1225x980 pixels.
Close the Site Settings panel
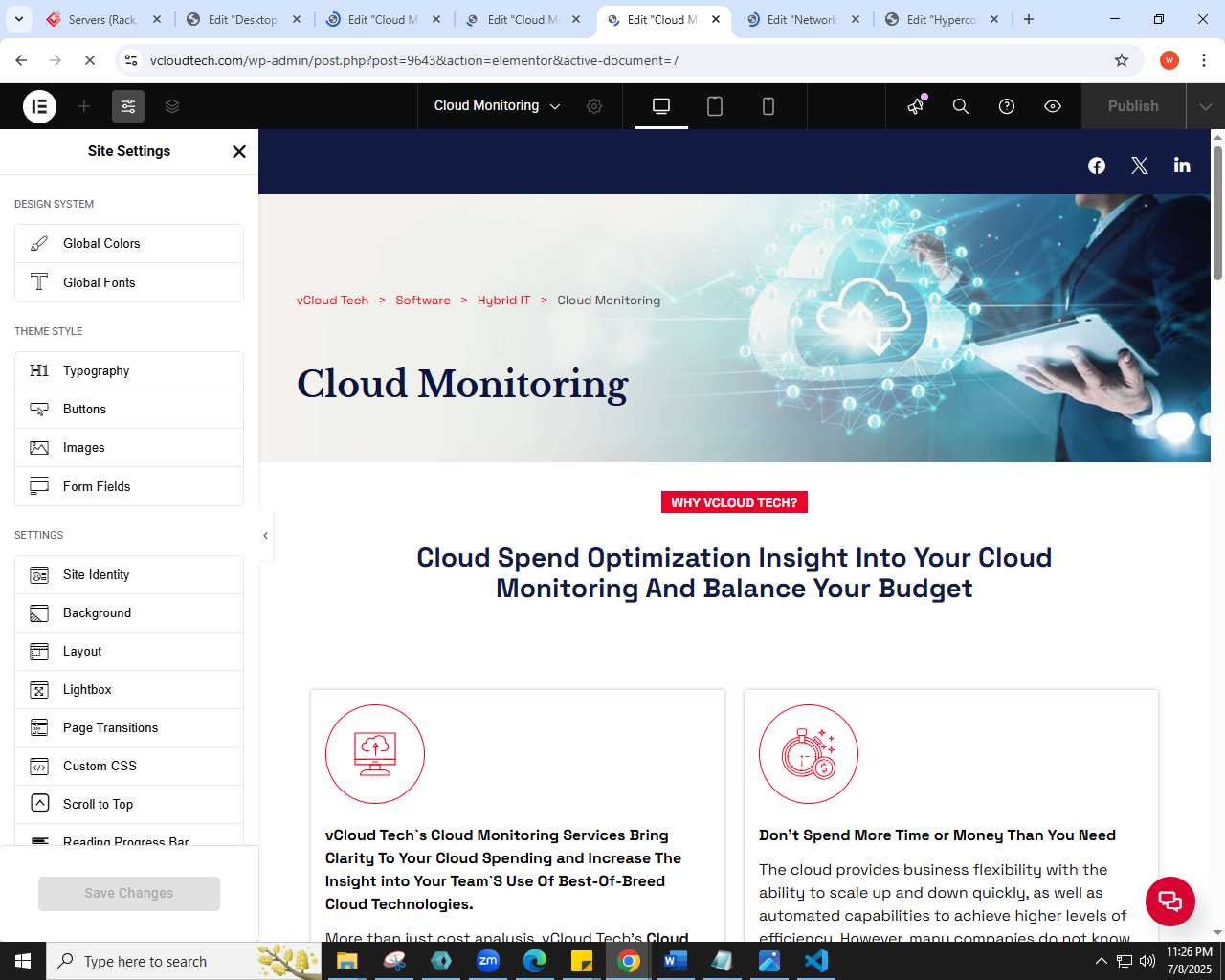tap(239, 151)
